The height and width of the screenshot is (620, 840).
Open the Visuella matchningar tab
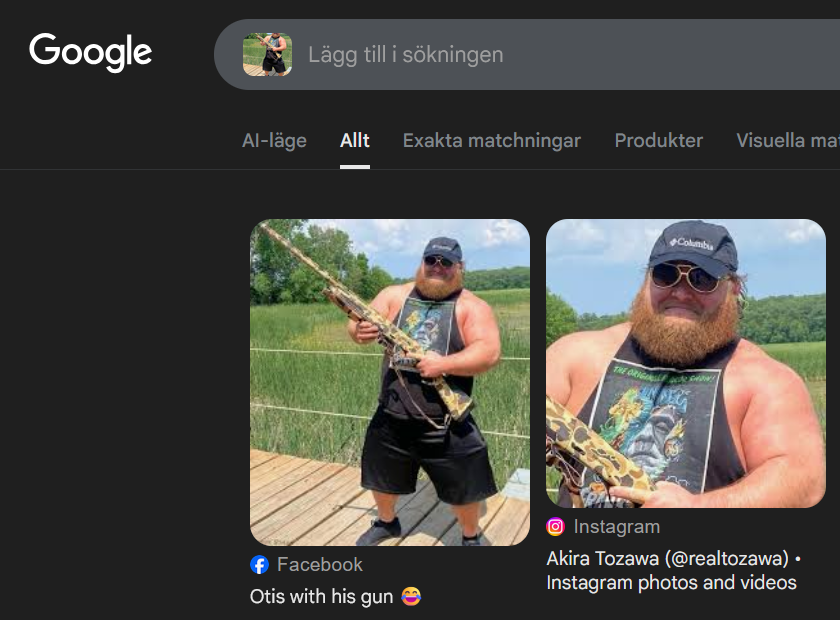788,140
